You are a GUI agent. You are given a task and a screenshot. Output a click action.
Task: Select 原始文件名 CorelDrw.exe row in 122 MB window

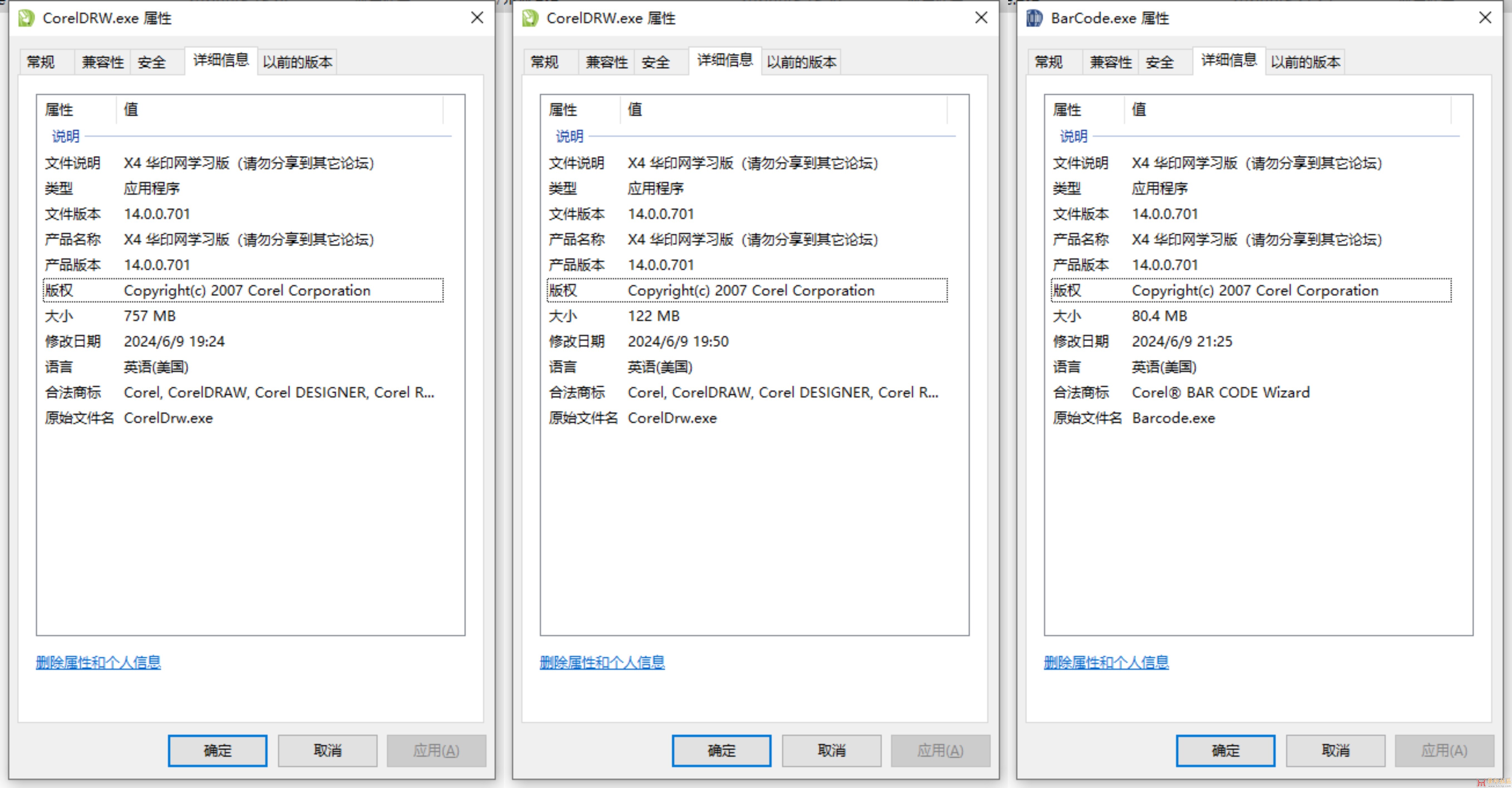(747, 418)
